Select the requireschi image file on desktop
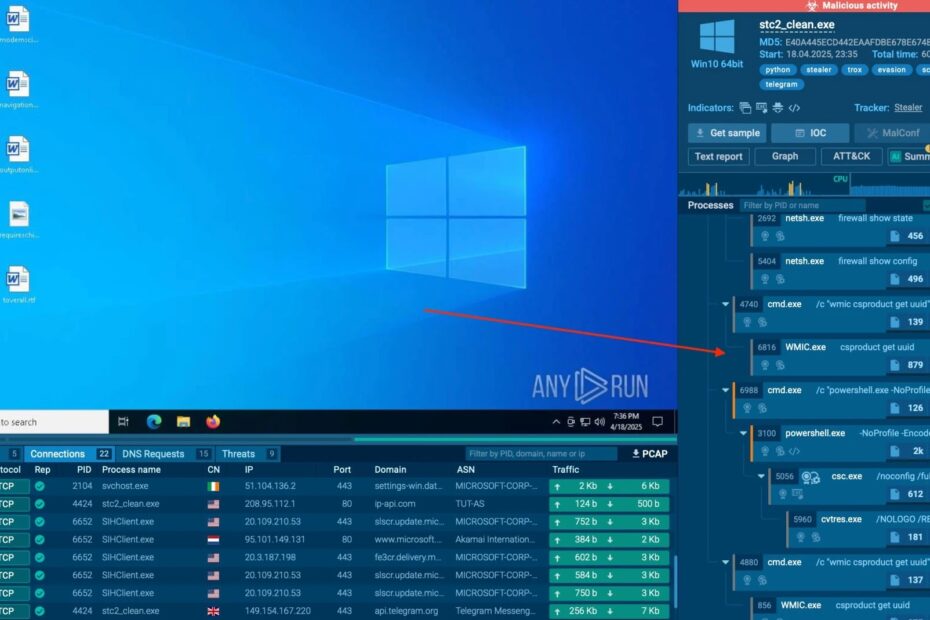The height and width of the screenshot is (620, 930). pyautogui.click(x=18, y=220)
